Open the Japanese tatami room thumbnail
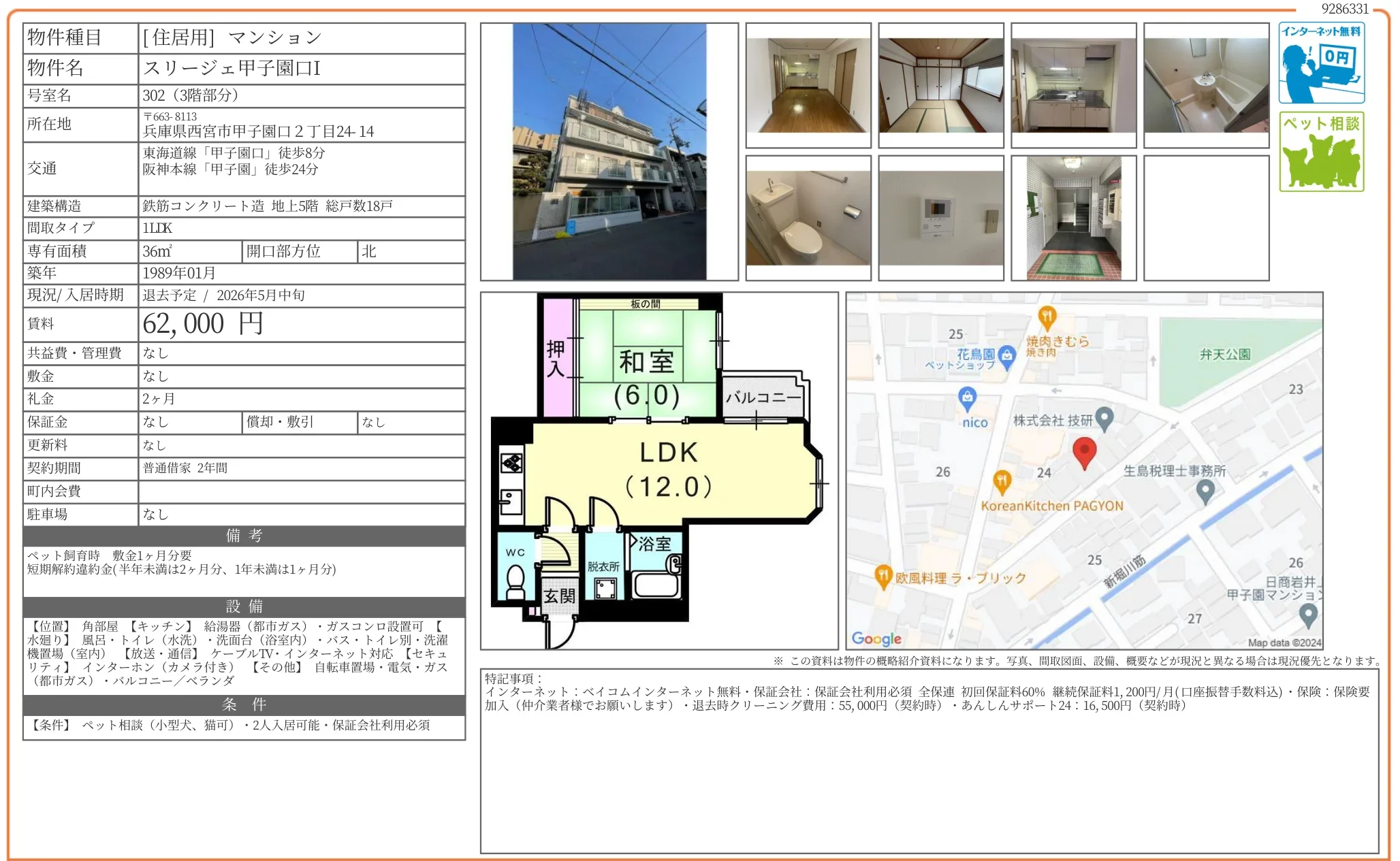Screen dimensions: 1400x861 coord(940,85)
